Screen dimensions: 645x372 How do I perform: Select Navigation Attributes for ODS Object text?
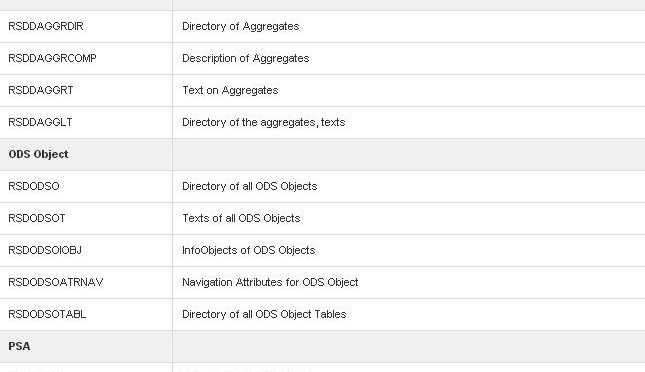[270, 283]
